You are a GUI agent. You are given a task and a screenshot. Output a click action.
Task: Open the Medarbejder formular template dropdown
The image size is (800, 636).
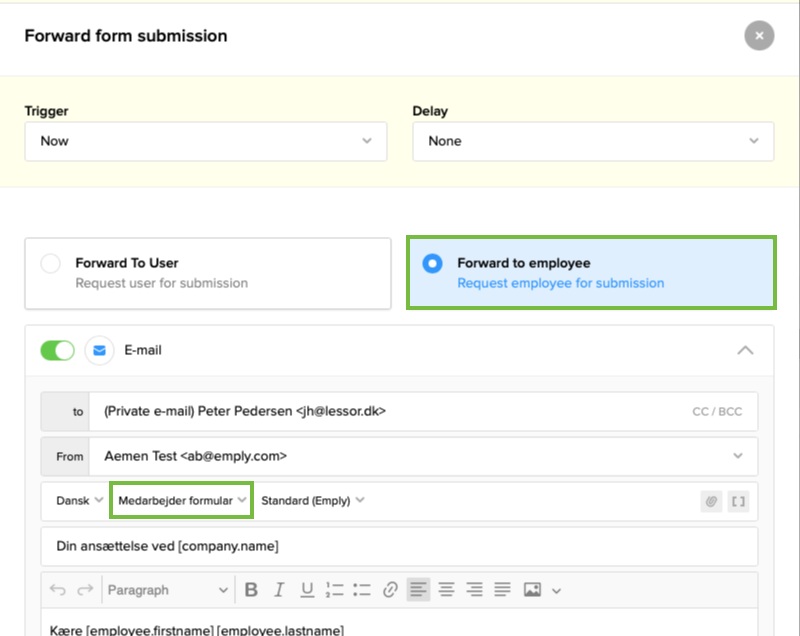[181, 500]
